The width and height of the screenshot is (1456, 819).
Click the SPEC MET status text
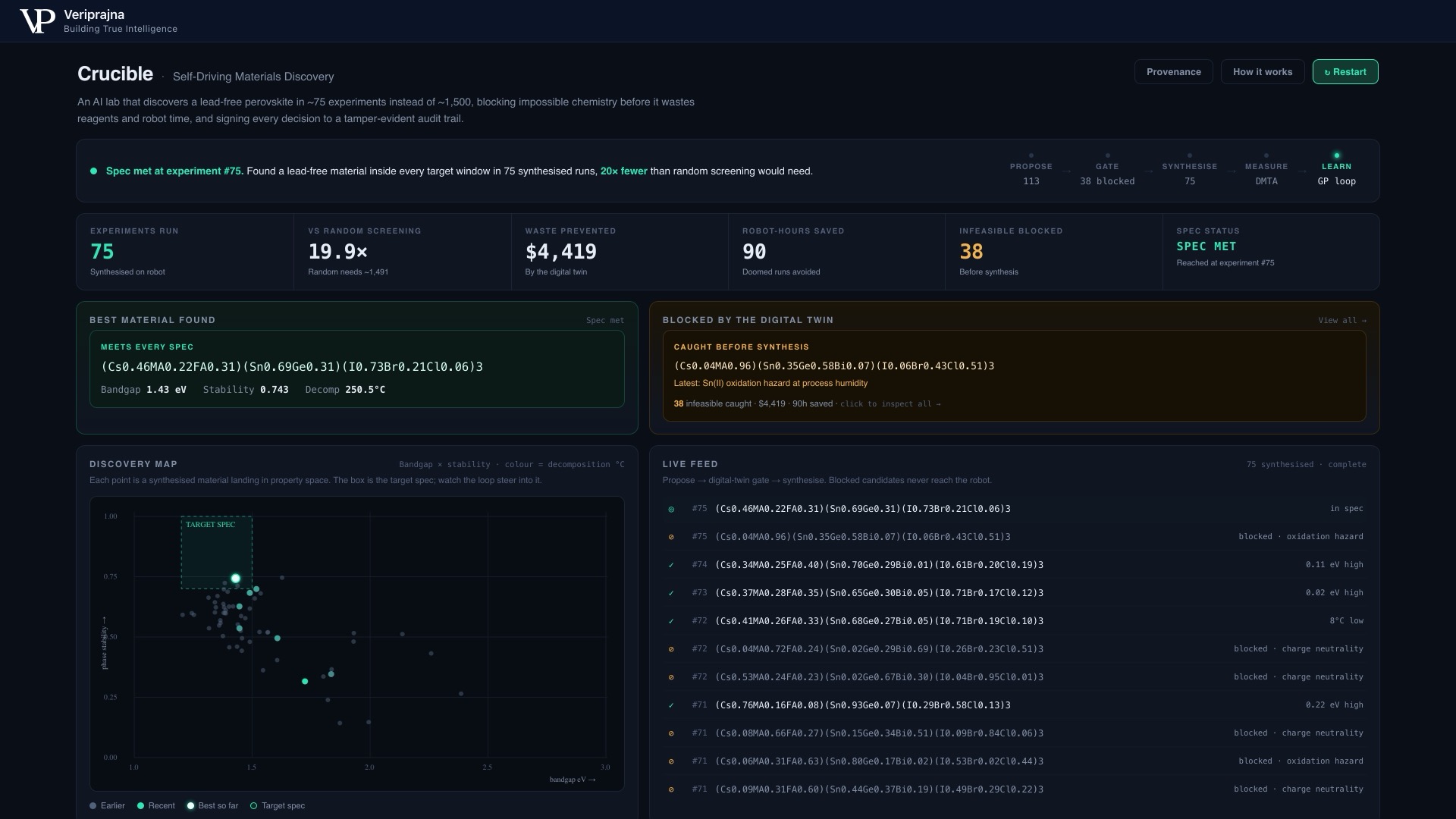[1207, 246]
